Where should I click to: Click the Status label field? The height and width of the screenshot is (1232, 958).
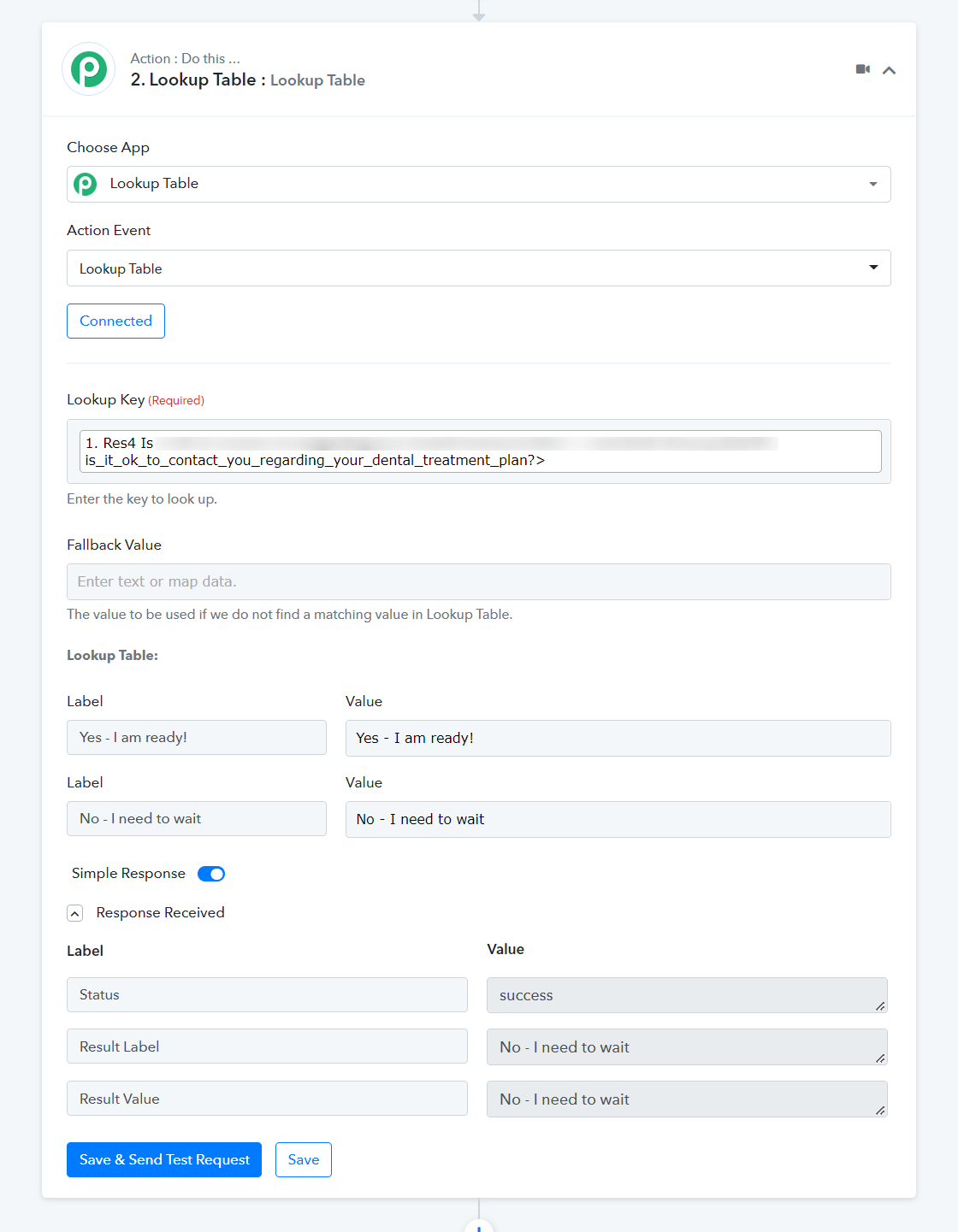(x=267, y=994)
